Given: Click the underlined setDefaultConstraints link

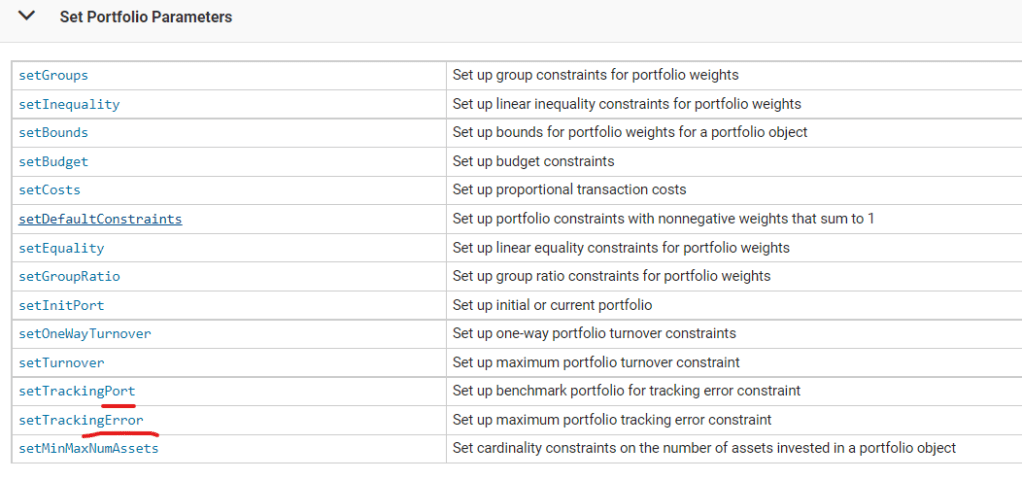Looking at the screenshot, I should (100, 219).
